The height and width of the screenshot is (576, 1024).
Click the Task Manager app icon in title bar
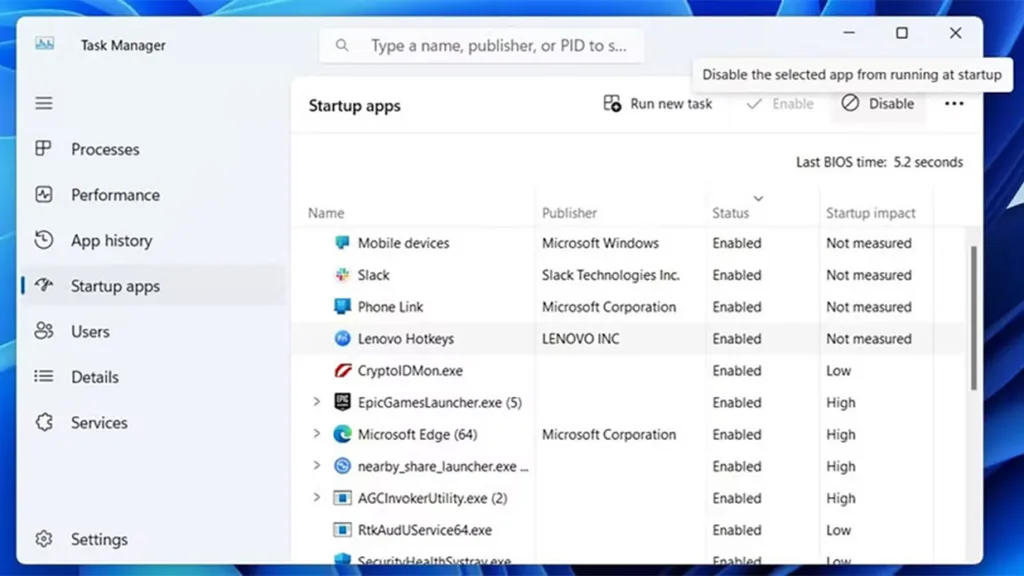(x=44, y=44)
